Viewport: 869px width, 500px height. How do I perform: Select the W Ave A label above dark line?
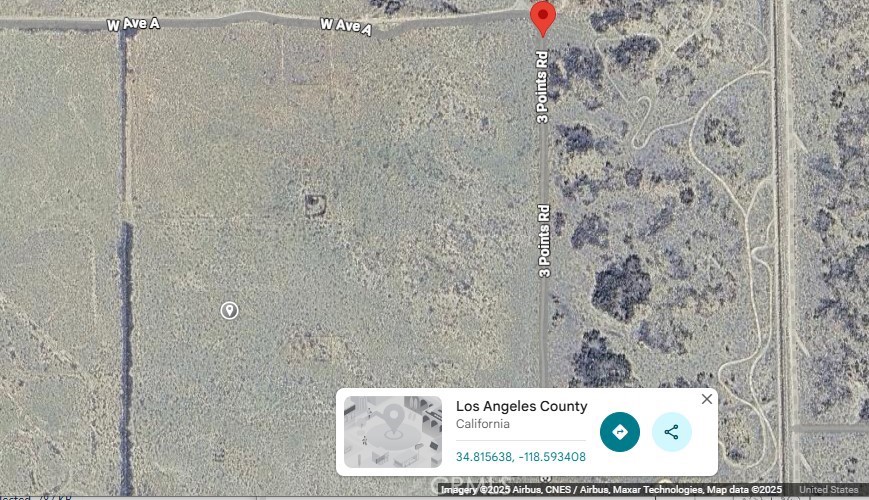coord(133,24)
